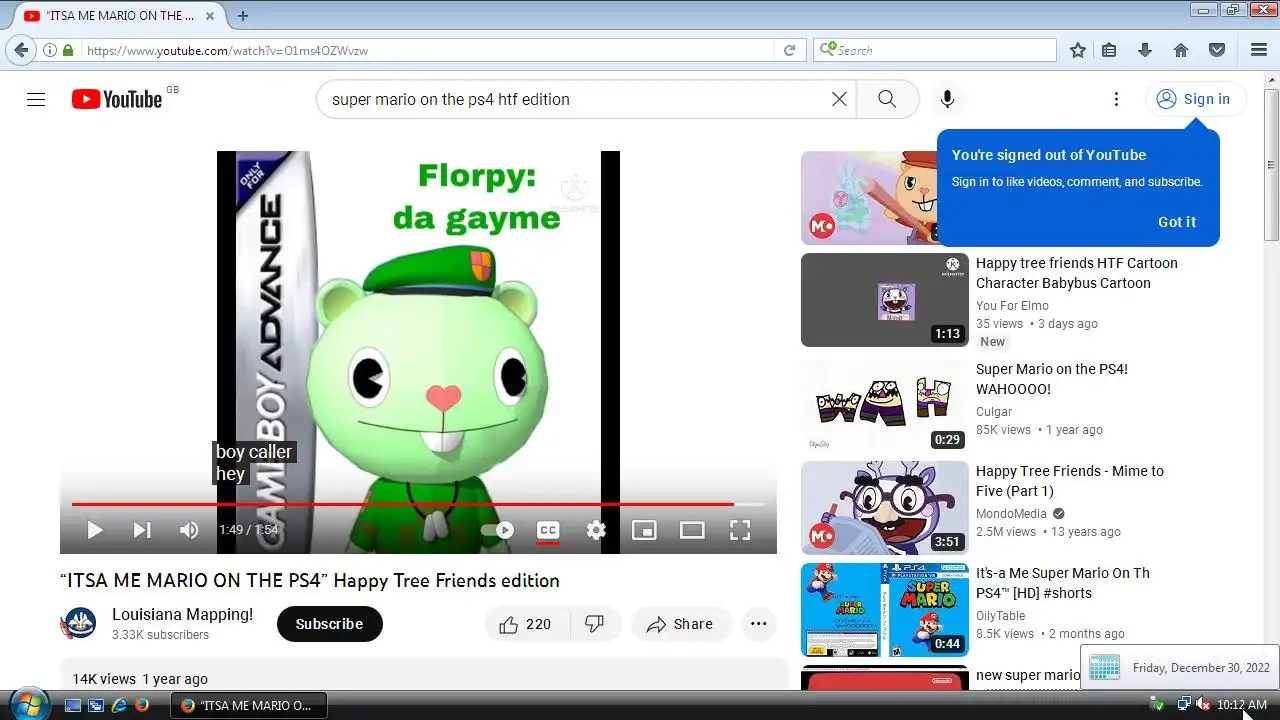
Task: Show bookmarks list icon
Action: 1109,50
